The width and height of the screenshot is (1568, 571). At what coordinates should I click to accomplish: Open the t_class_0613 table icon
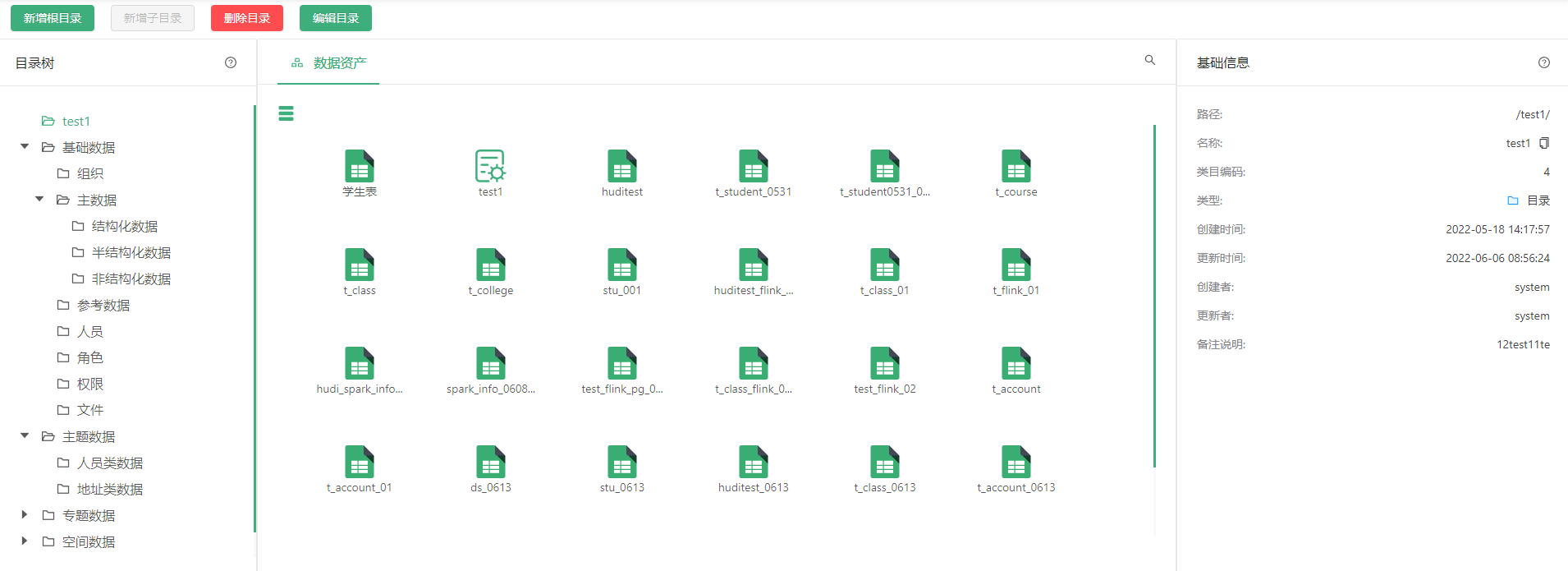coord(885,462)
